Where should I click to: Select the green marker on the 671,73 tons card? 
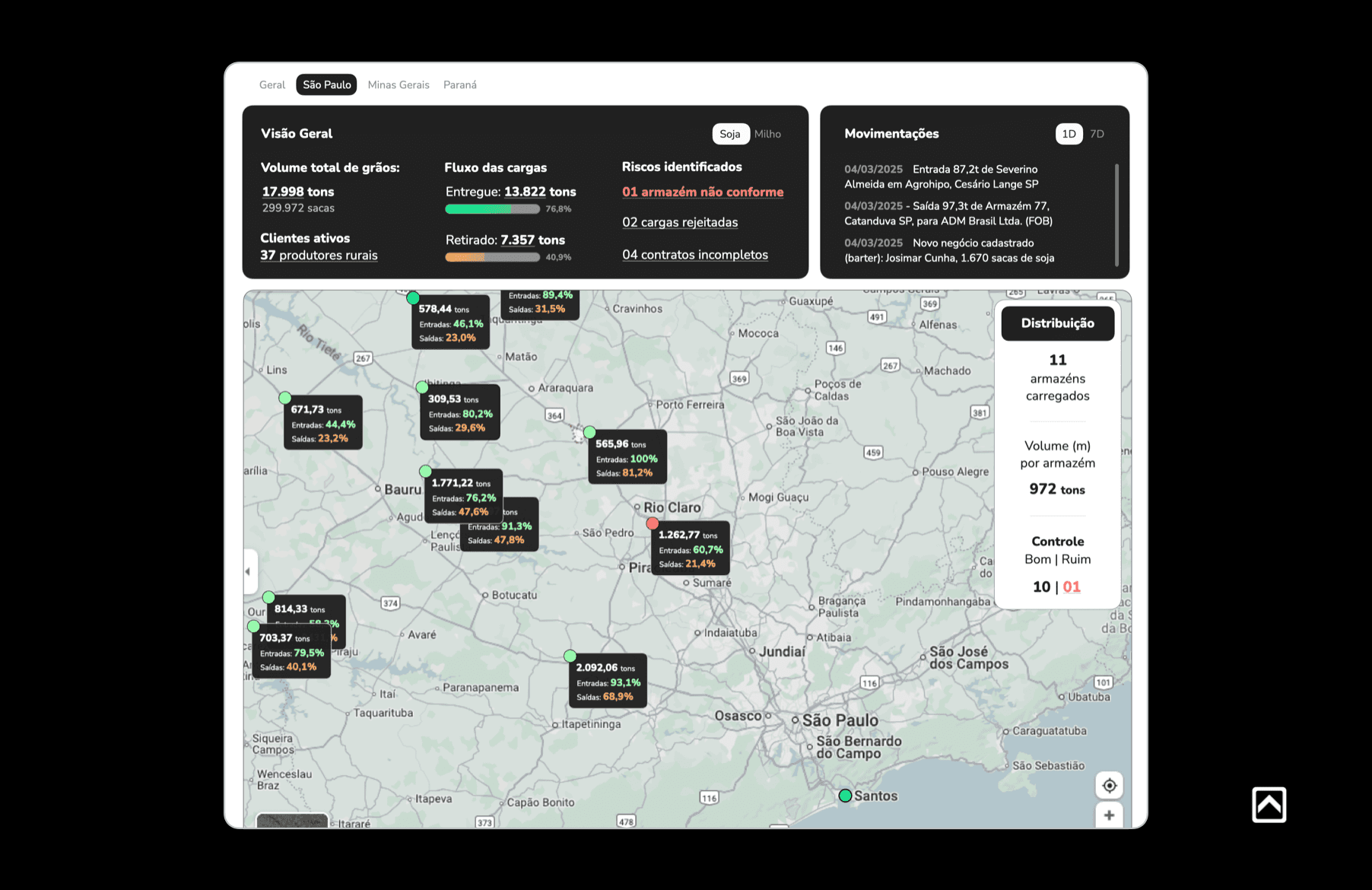tap(286, 396)
